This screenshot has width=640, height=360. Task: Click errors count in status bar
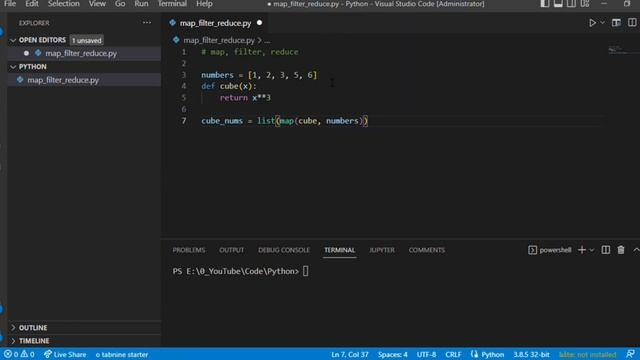point(11,354)
